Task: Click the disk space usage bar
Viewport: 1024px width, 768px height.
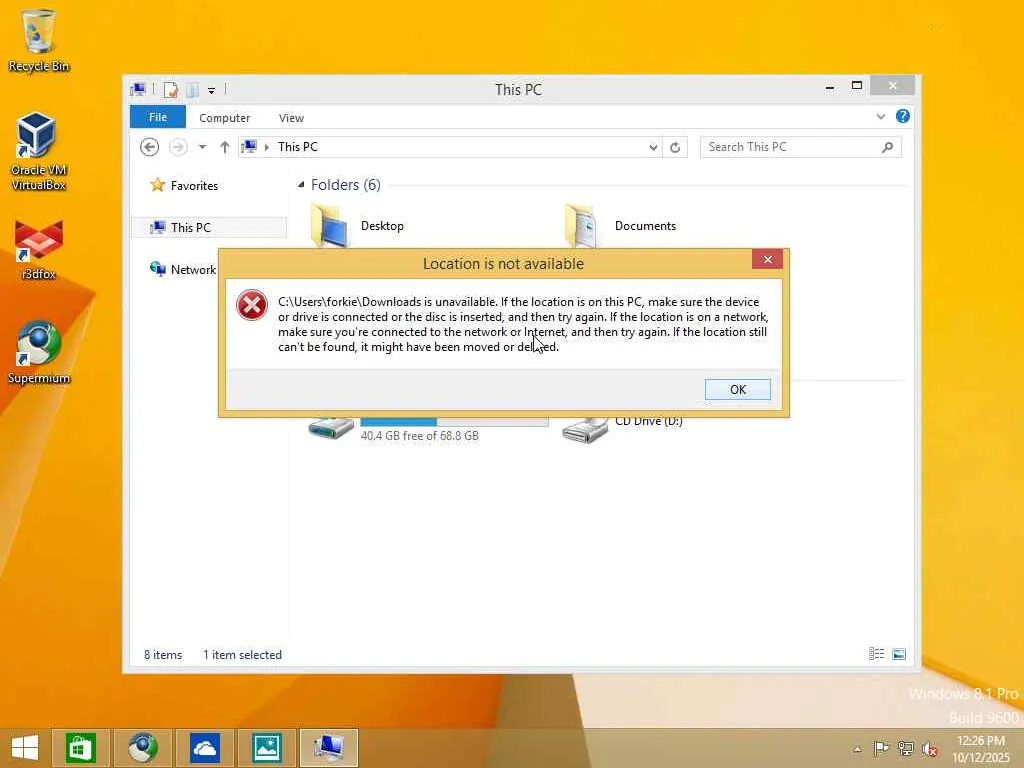Action: pyautogui.click(x=455, y=422)
